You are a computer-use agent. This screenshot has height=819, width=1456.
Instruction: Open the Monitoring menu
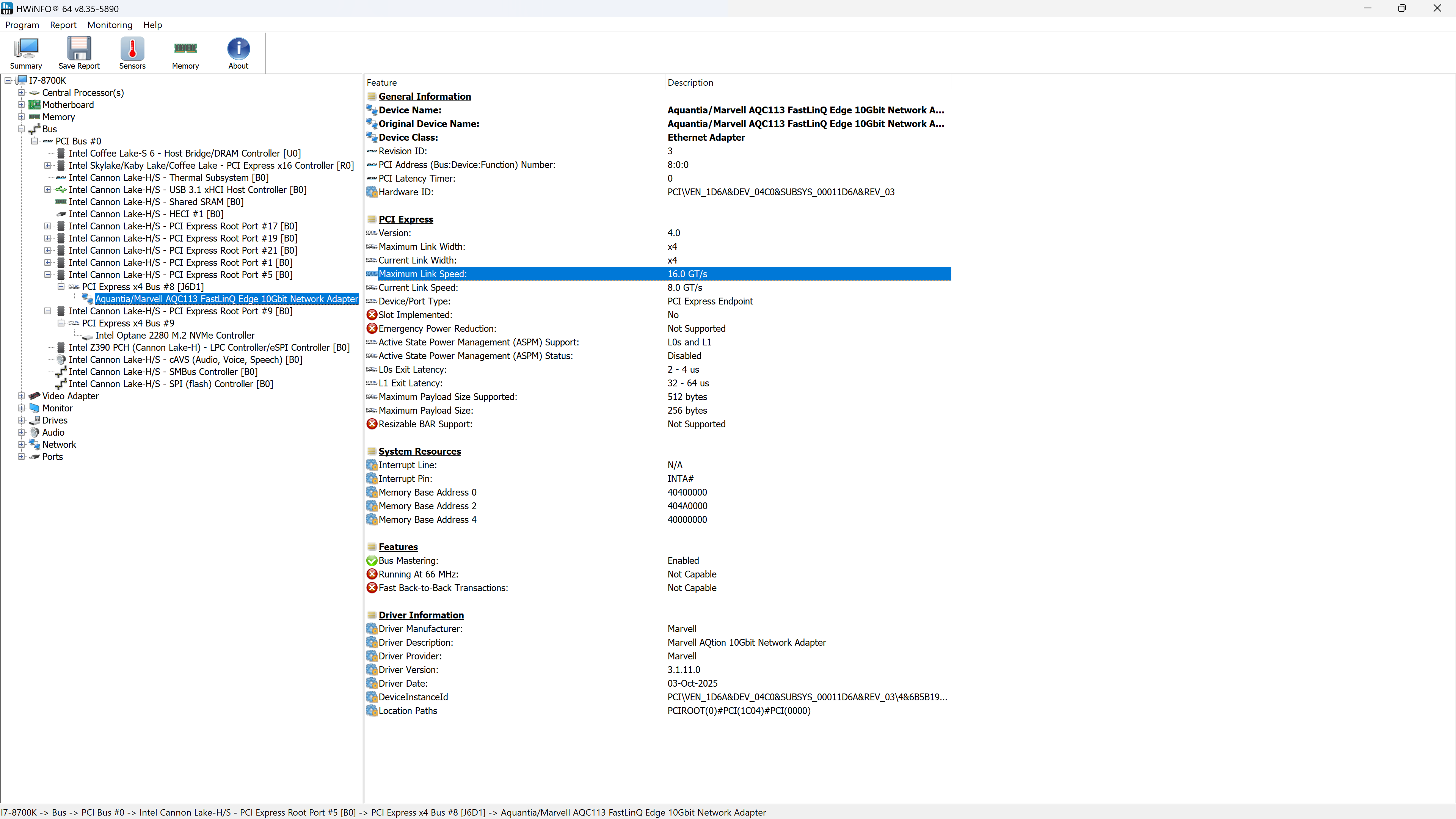coord(110,25)
